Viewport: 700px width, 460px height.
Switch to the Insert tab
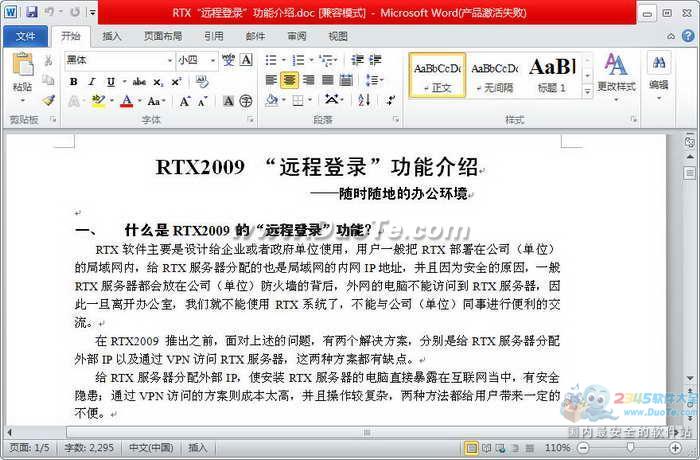(x=112, y=36)
